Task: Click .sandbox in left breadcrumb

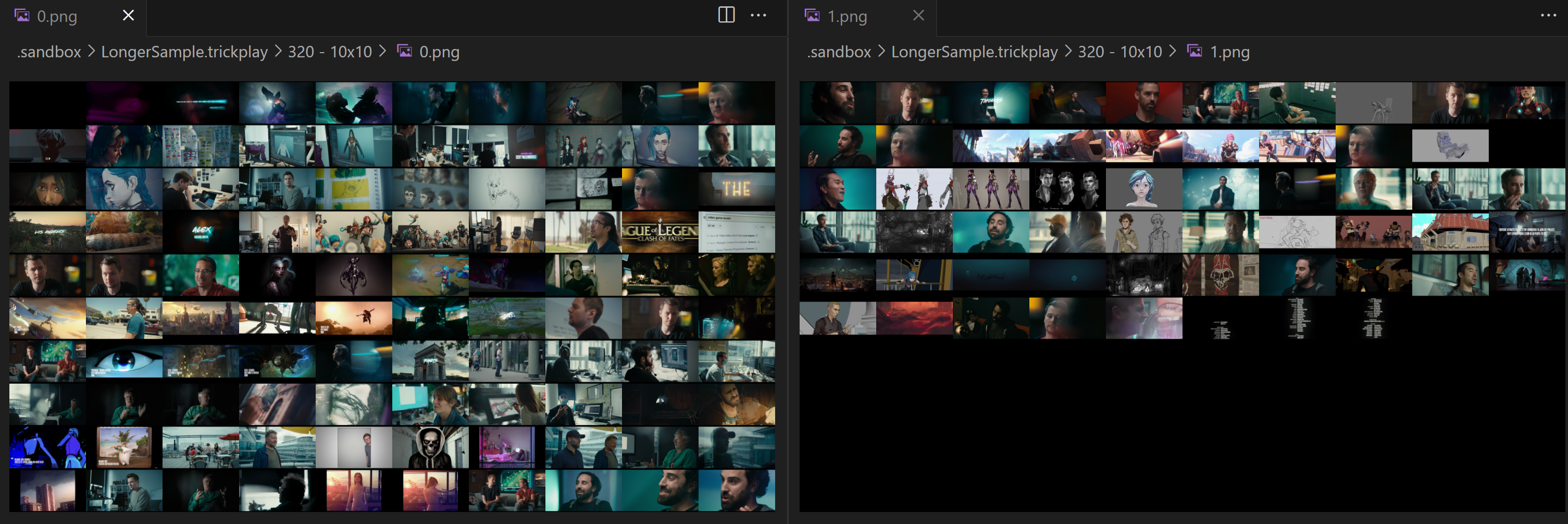Action: point(48,52)
